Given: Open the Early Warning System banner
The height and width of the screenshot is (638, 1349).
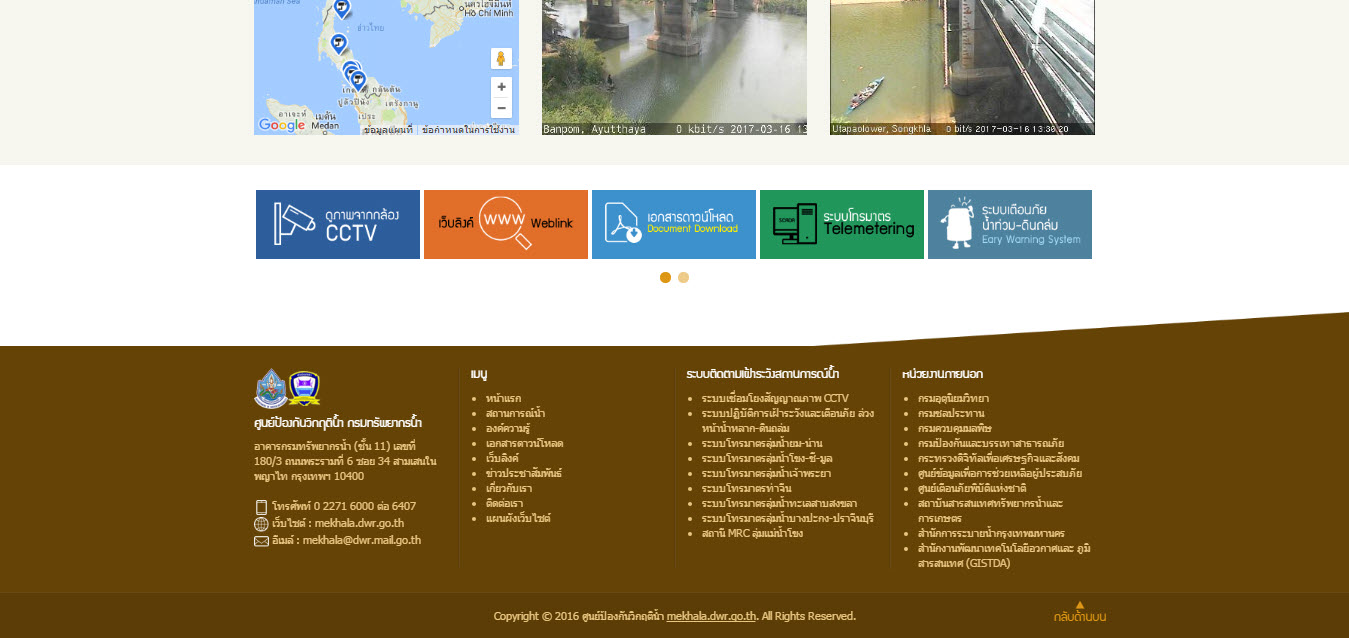Looking at the screenshot, I should [x=1010, y=225].
